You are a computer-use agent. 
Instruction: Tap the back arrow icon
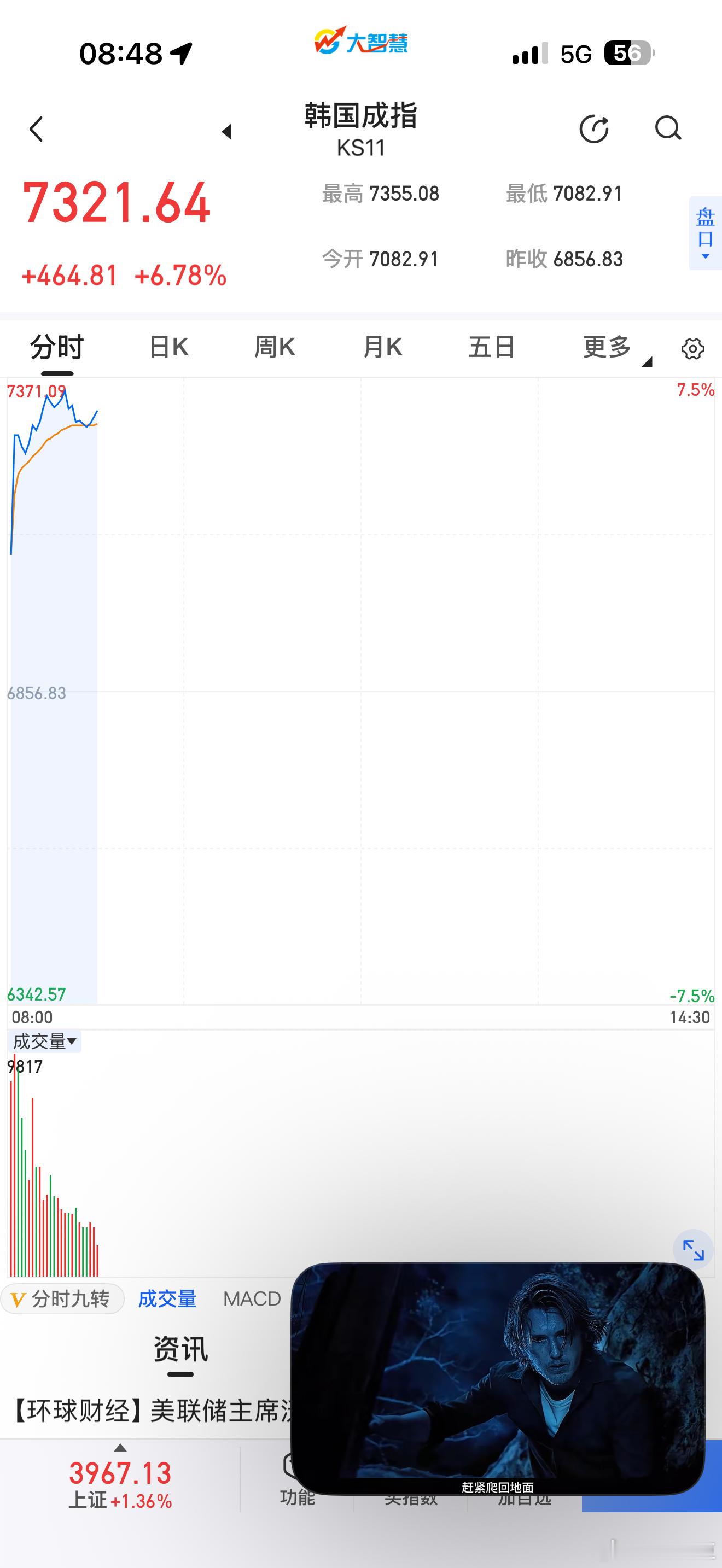37,129
